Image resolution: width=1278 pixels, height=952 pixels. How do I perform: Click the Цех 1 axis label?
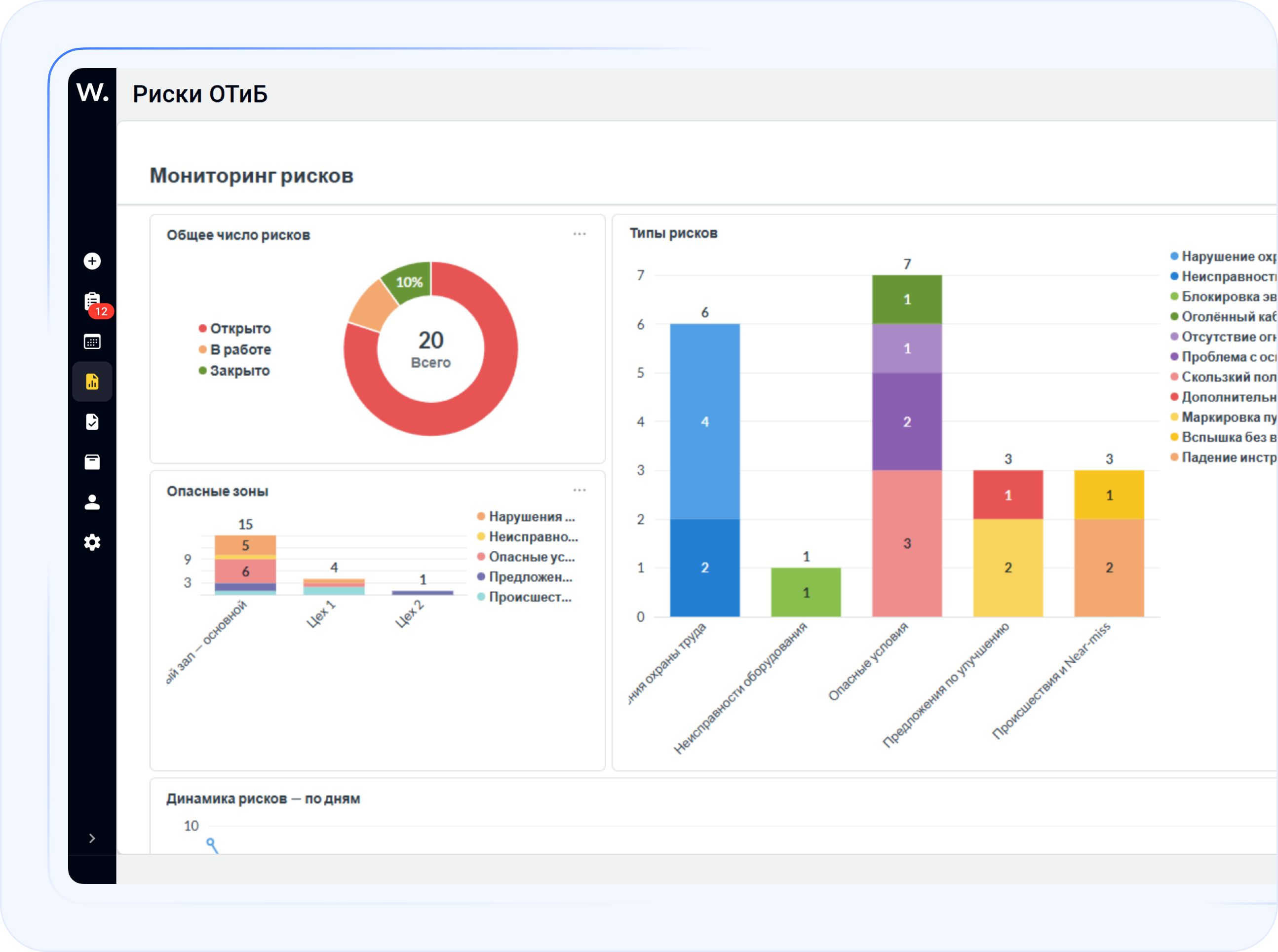(x=320, y=614)
